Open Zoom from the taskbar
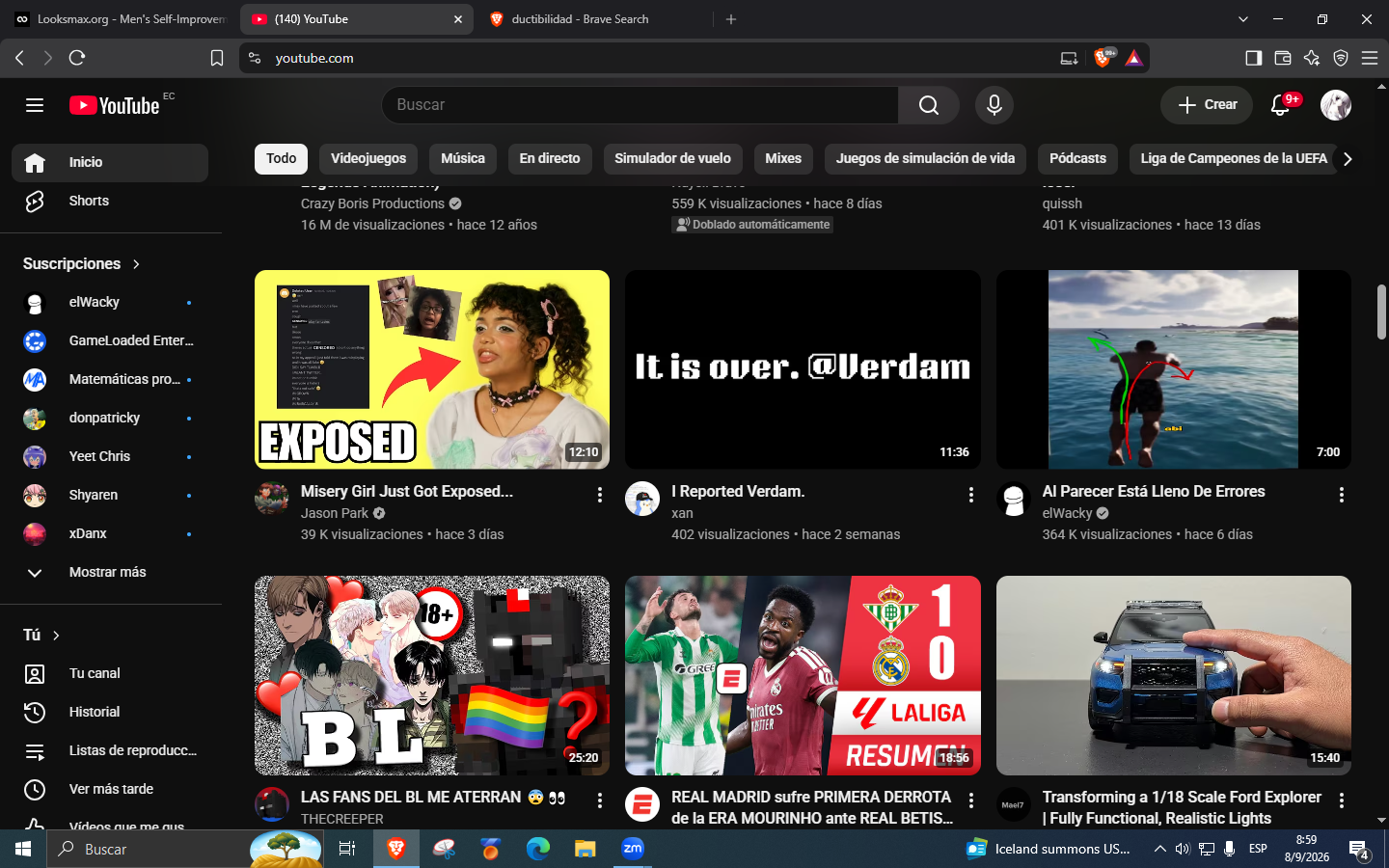This screenshot has width=1389, height=868. [x=633, y=849]
